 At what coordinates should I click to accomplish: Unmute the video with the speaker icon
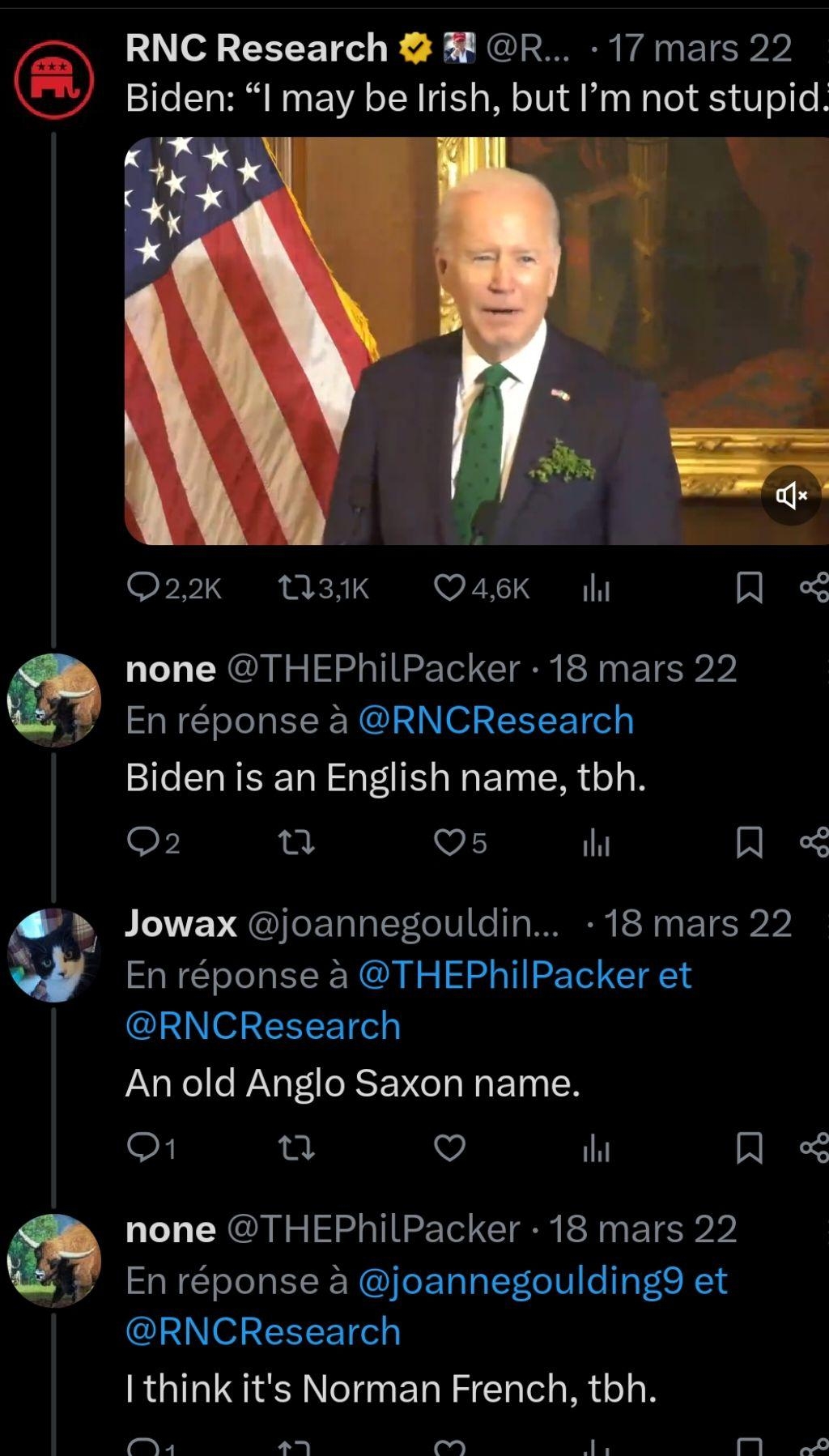pyautogui.click(x=791, y=495)
